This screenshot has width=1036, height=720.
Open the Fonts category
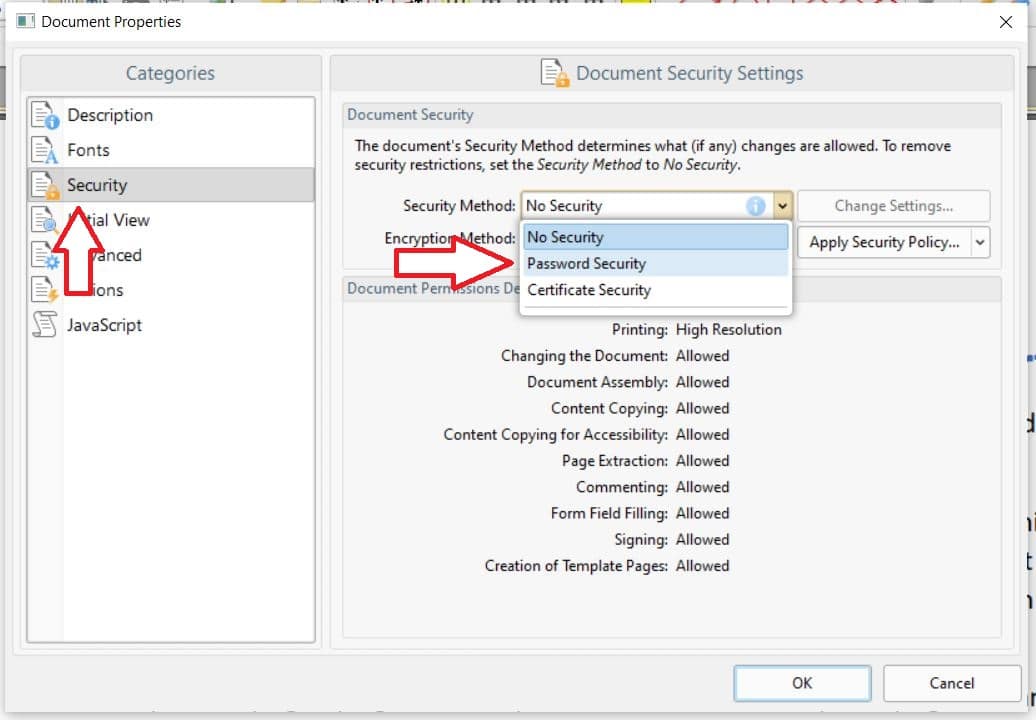pos(170,150)
